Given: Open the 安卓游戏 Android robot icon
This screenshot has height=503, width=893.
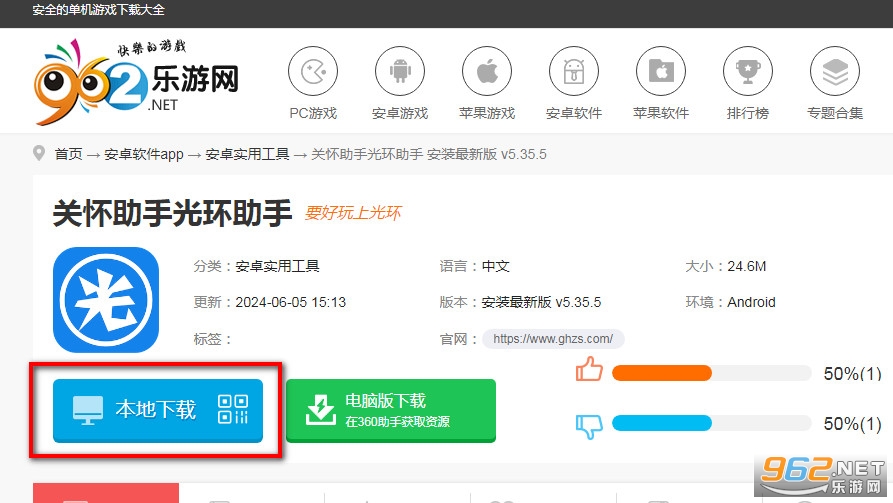Looking at the screenshot, I should point(400,72).
